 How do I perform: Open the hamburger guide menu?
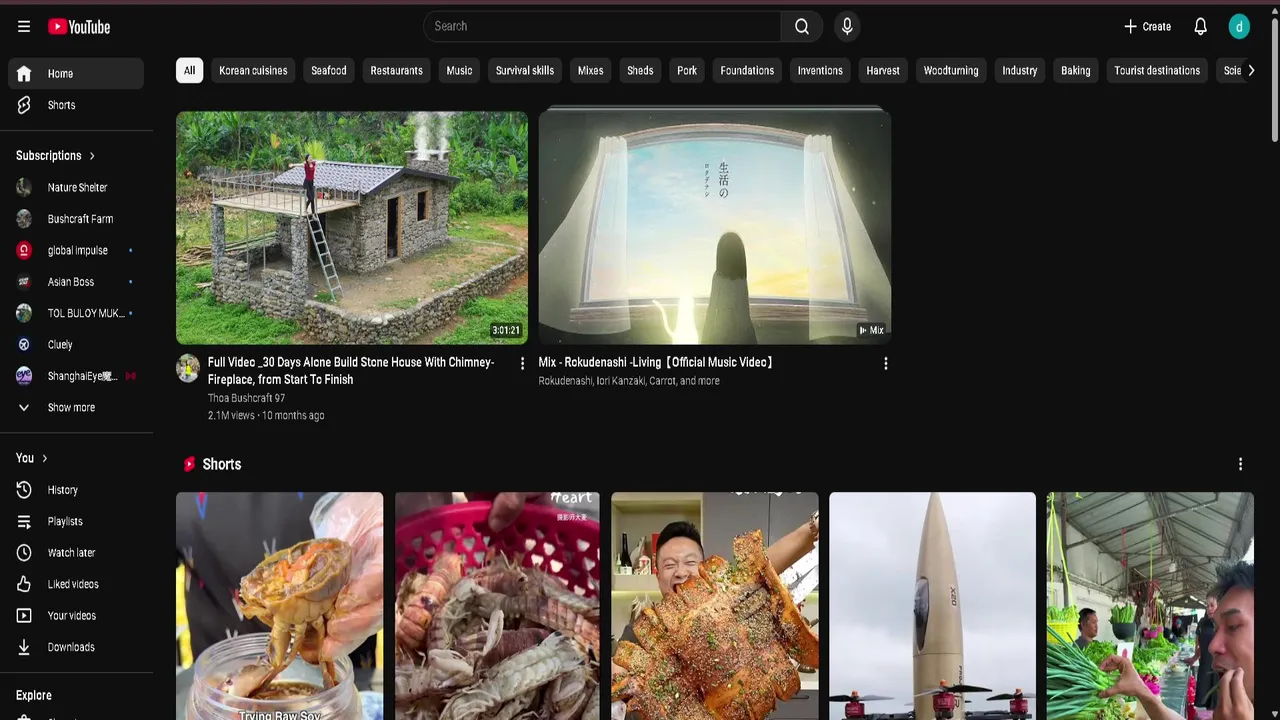[x=24, y=27]
